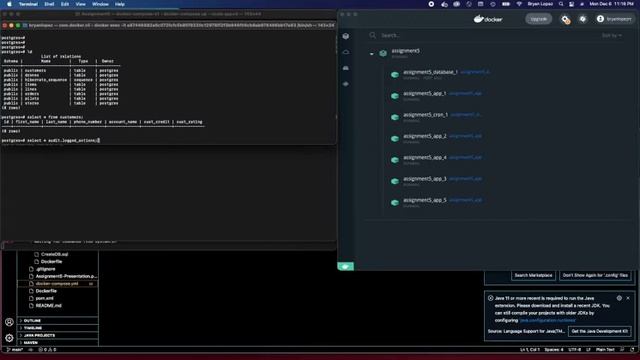Click the main branch status item
640x360 pixels.
click(15, 350)
